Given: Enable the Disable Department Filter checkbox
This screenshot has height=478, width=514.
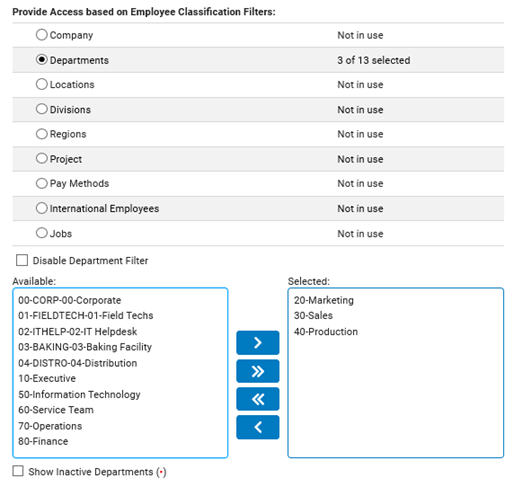Looking at the screenshot, I should pos(22,260).
